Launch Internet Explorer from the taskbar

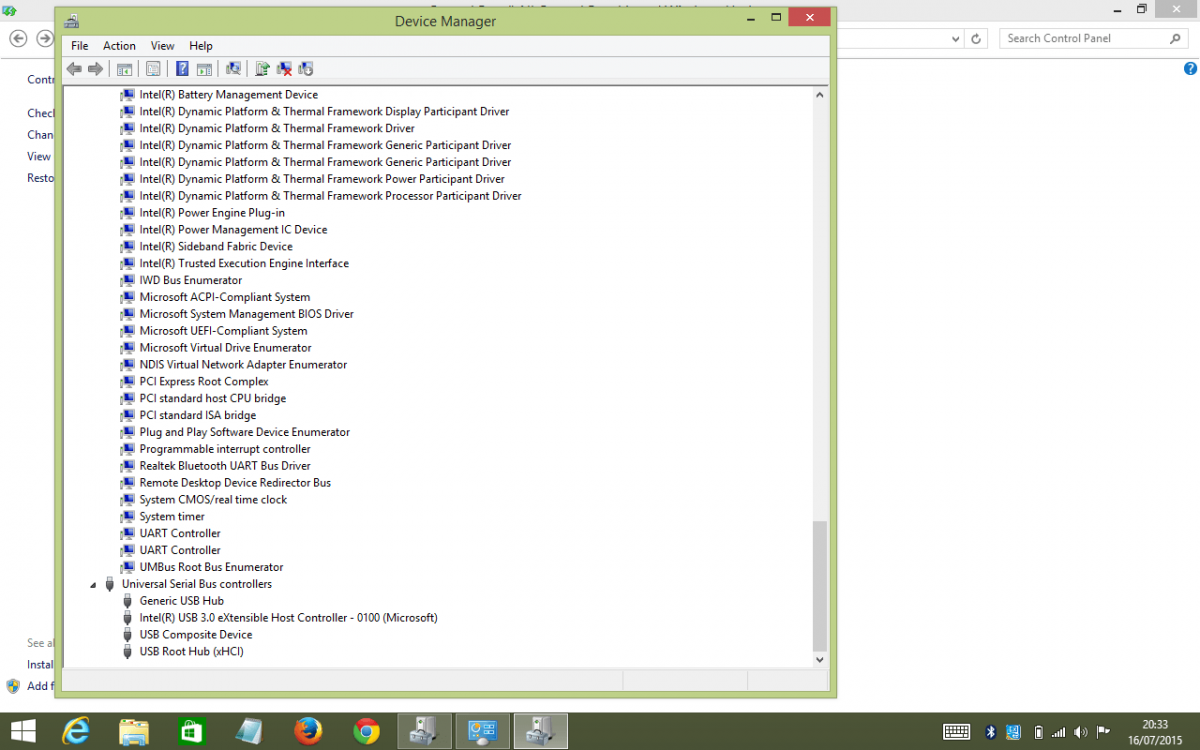click(x=75, y=731)
